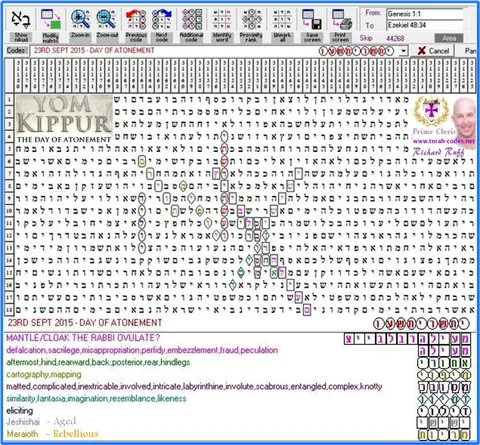Go to Next code

(x=162, y=19)
